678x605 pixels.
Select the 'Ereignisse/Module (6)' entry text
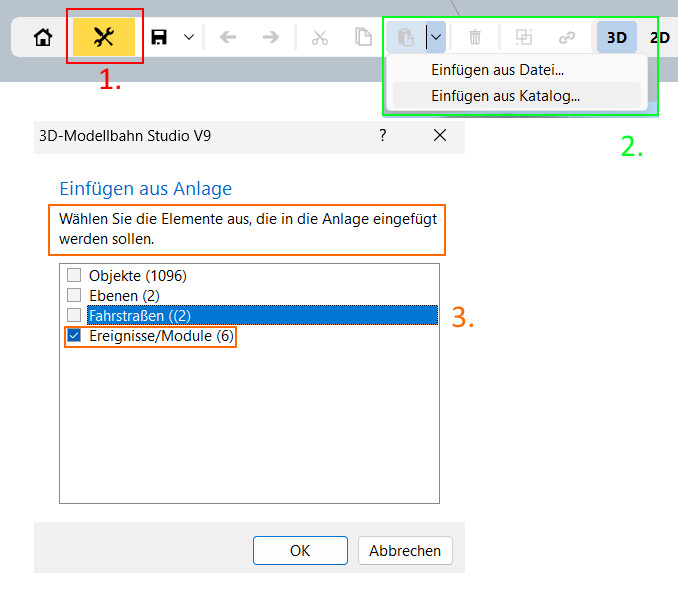tap(161, 336)
